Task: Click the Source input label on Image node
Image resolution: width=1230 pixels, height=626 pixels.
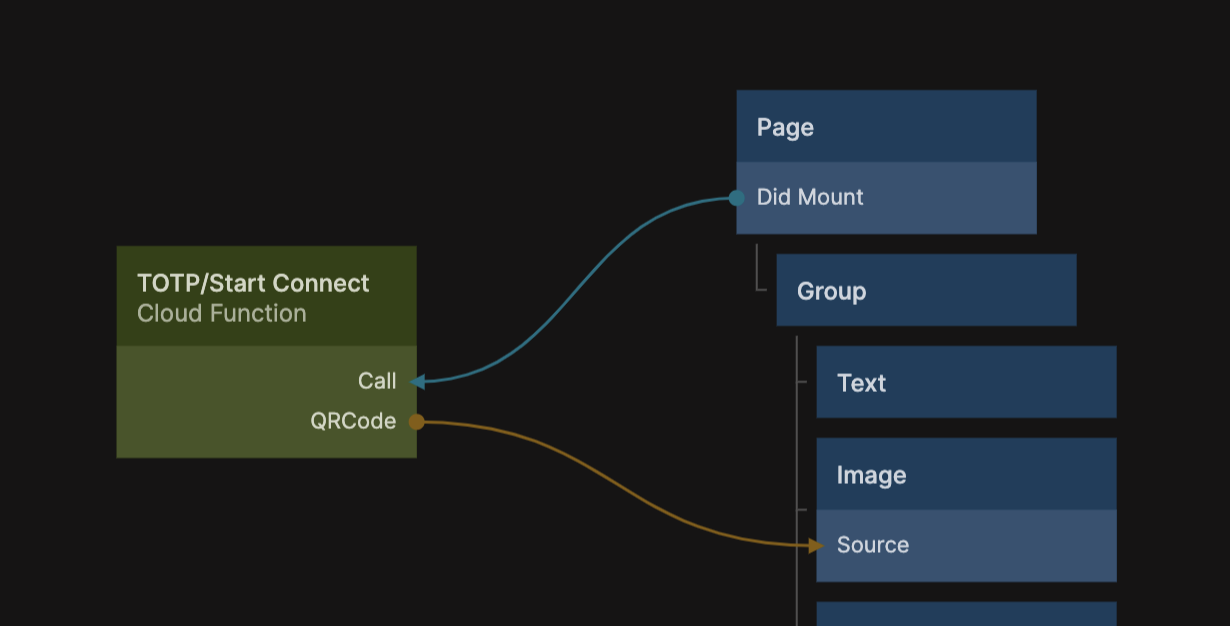Action: (873, 545)
